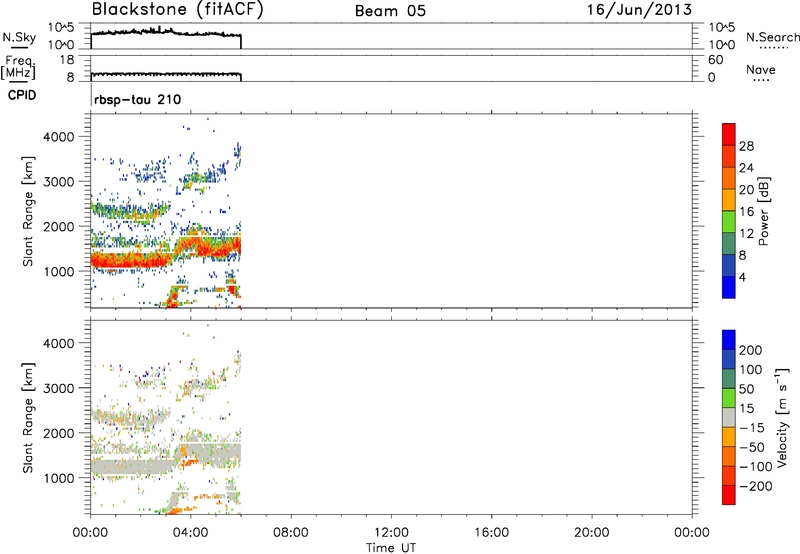Click the "60" Nave axis tick label
The height and width of the screenshot is (554, 800).
click(x=715, y=60)
